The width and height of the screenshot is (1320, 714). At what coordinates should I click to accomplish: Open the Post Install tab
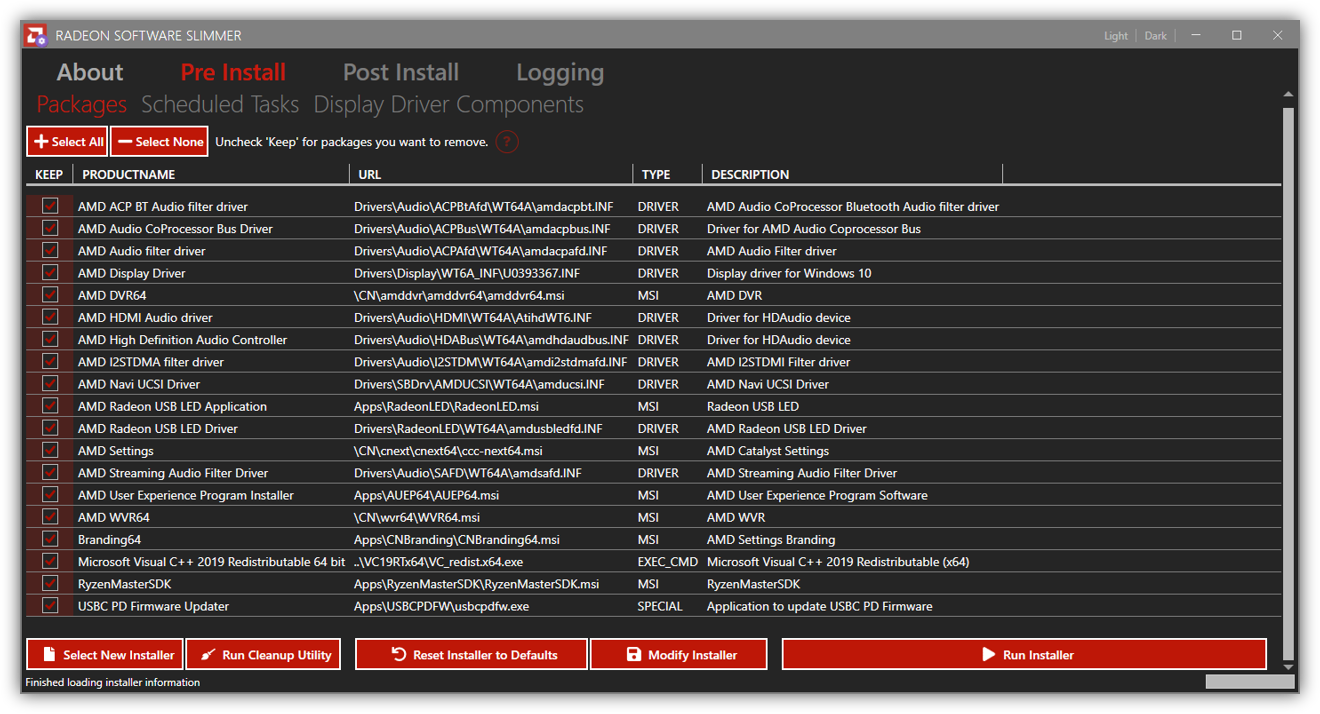click(x=401, y=72)
